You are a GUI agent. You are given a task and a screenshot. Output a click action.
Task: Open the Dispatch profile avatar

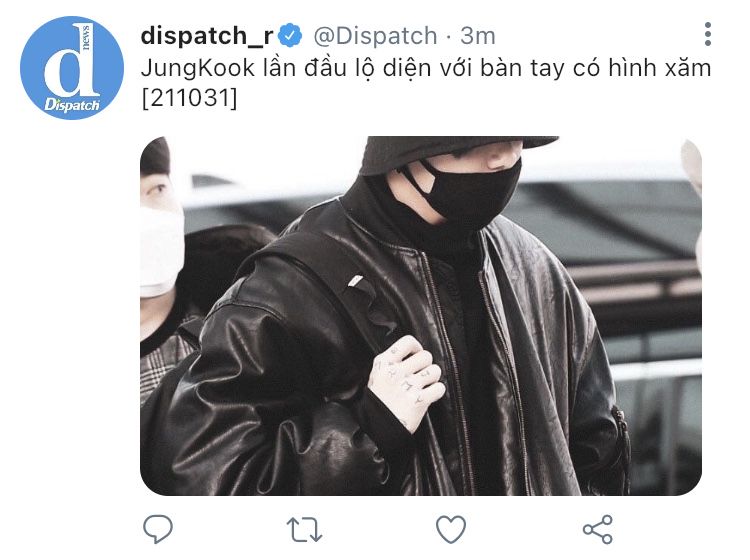pyautogui.click(x=72, y=67)
